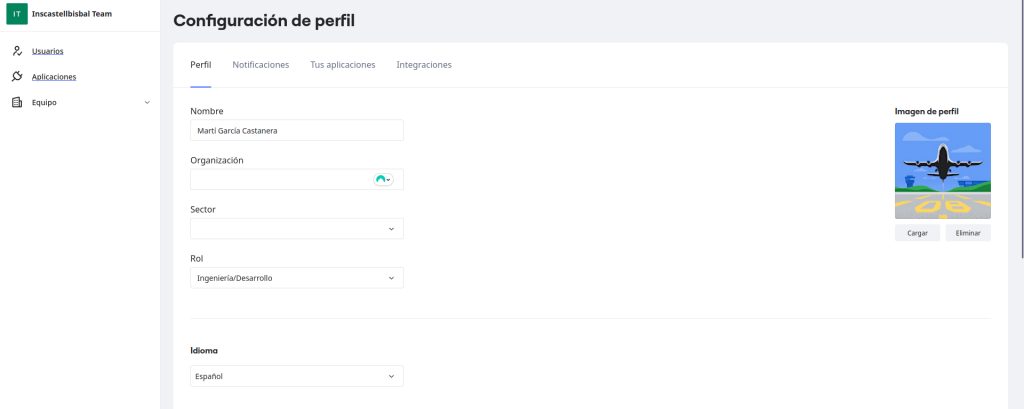
Task: Click the IT team avatar icon
Action: click(17, 14)
